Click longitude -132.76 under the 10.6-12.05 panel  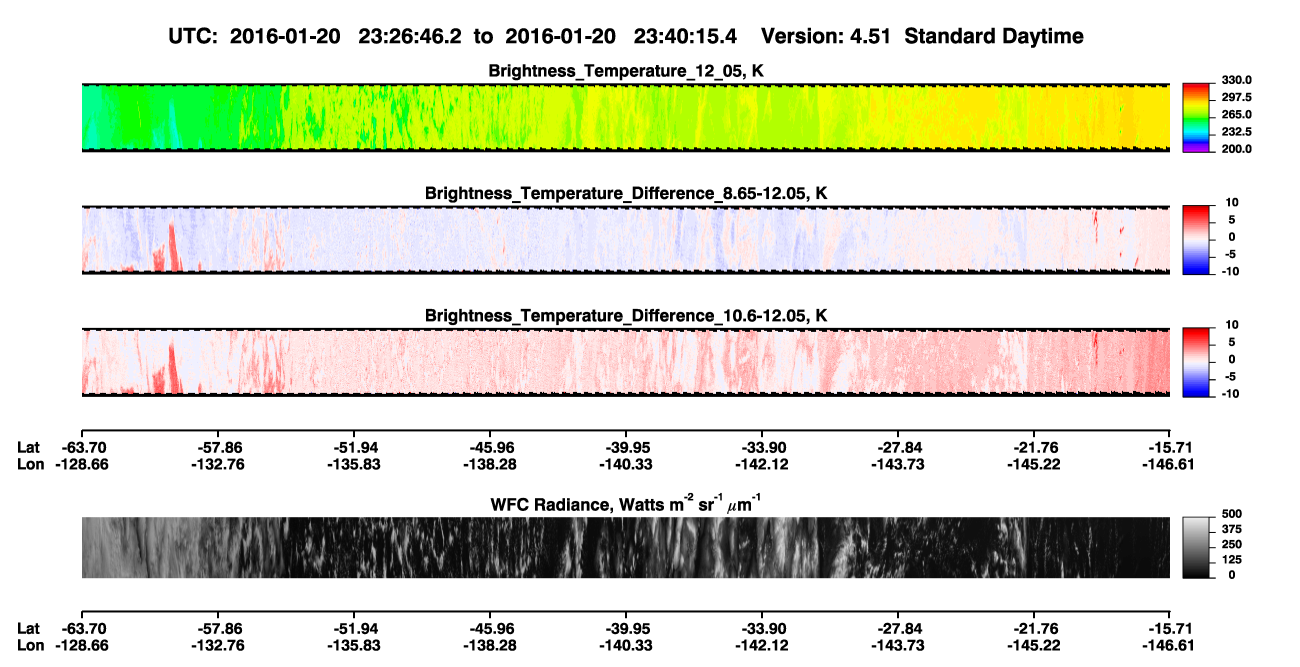[x=218, y=464]
